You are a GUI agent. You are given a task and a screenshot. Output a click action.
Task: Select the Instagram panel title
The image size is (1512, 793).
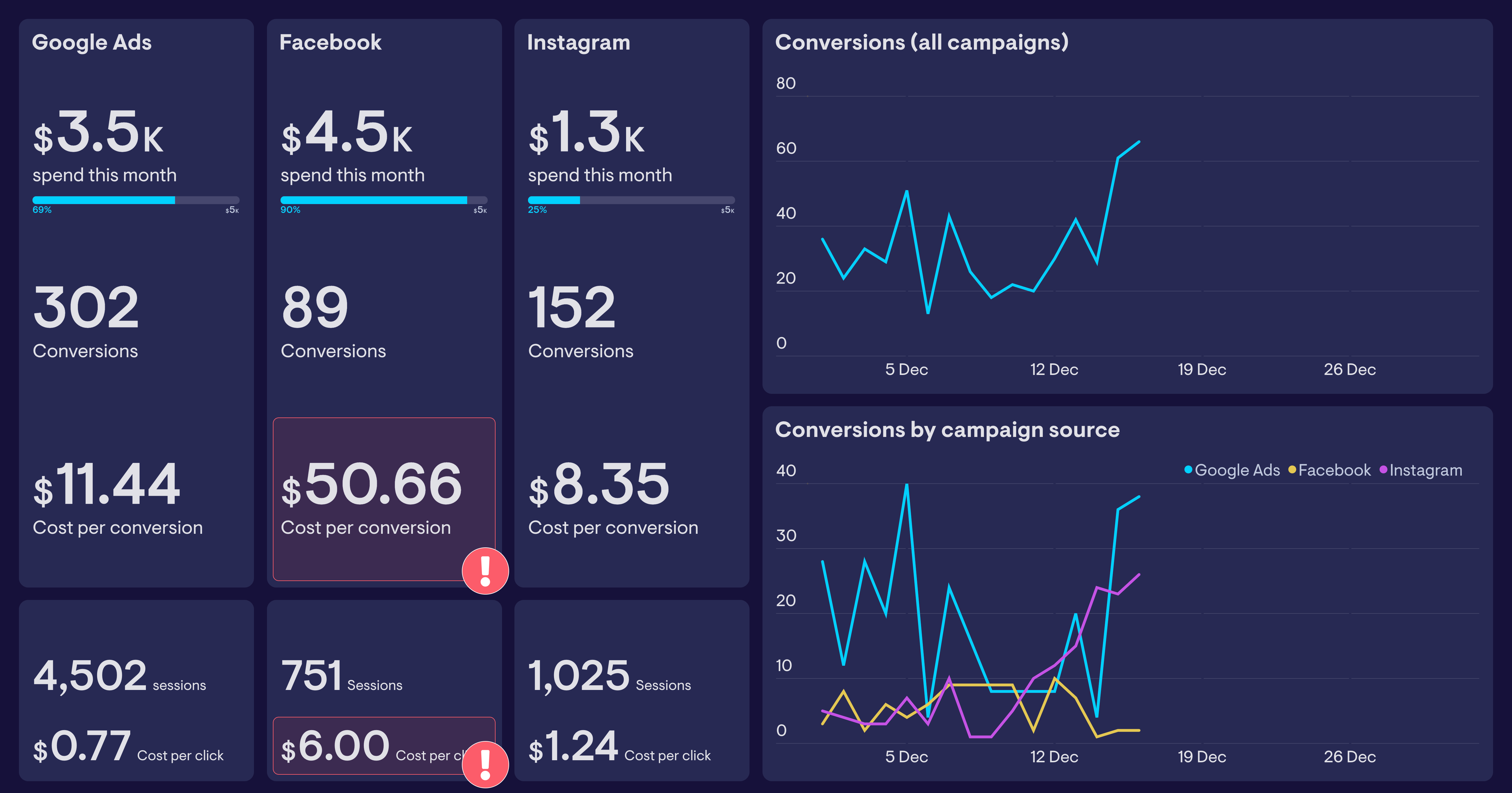(578, 42)
